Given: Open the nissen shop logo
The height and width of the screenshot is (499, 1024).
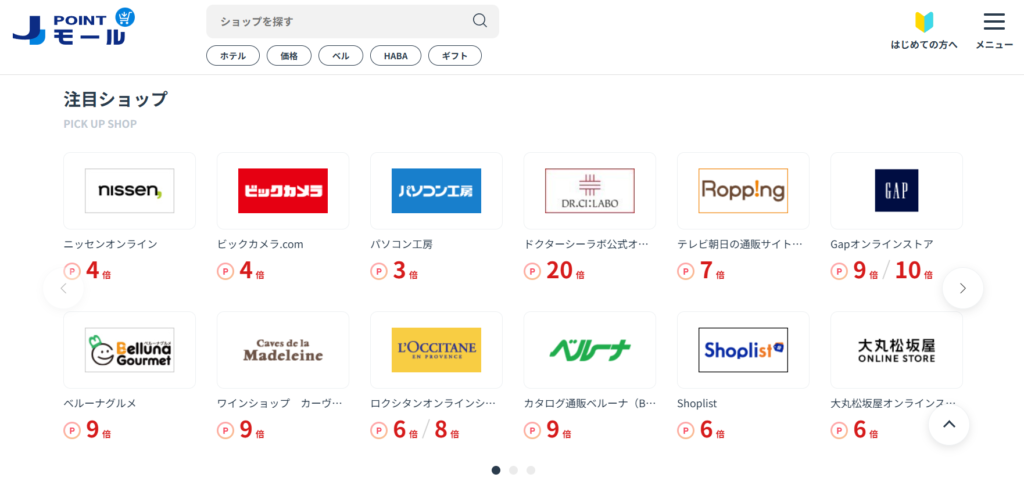Looking at the screenshot, I should 129,190.
